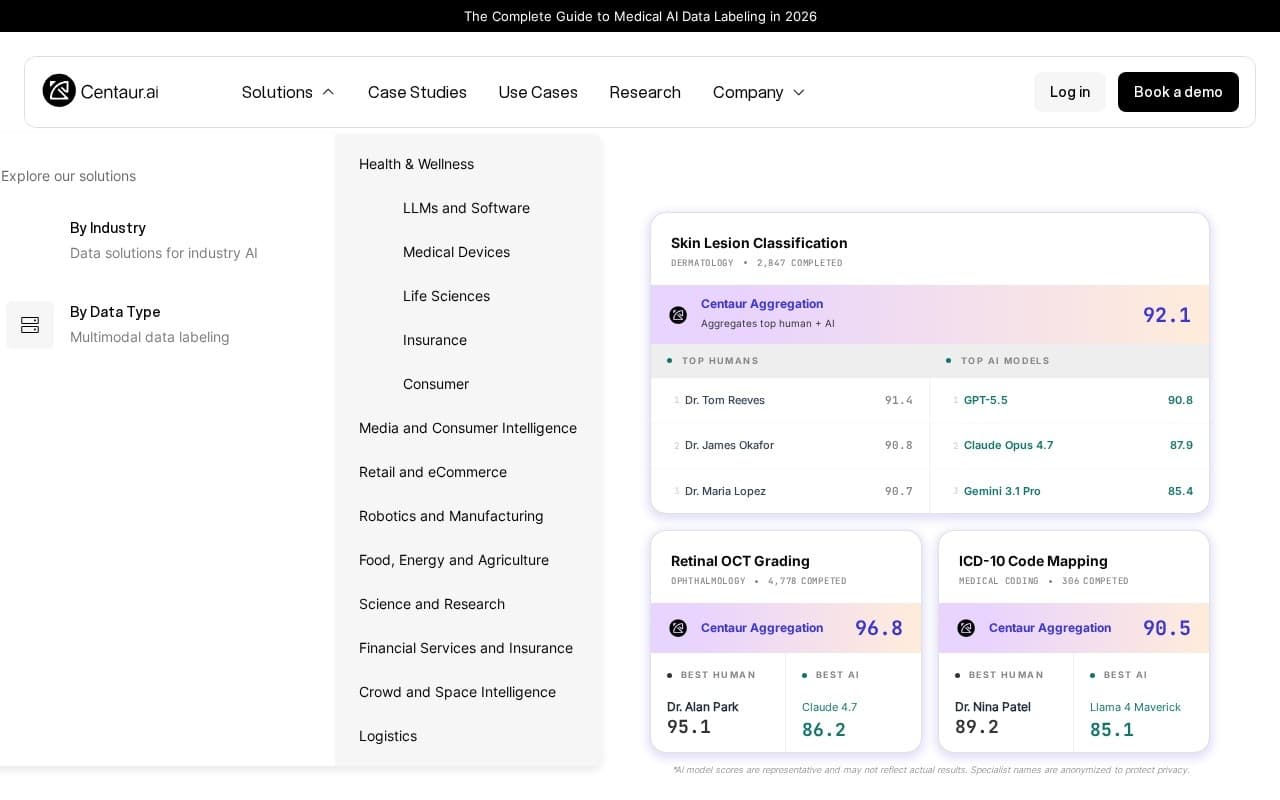Viewport: 1280px width, 800px height.
Task: Open LLMs and Software link
Action: 466,208
